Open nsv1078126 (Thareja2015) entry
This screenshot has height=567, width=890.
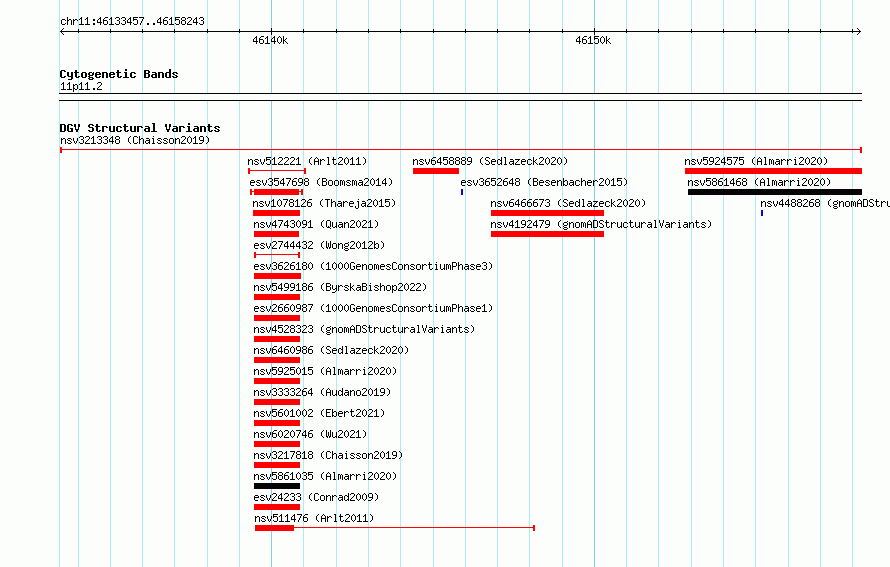(324, 203)
